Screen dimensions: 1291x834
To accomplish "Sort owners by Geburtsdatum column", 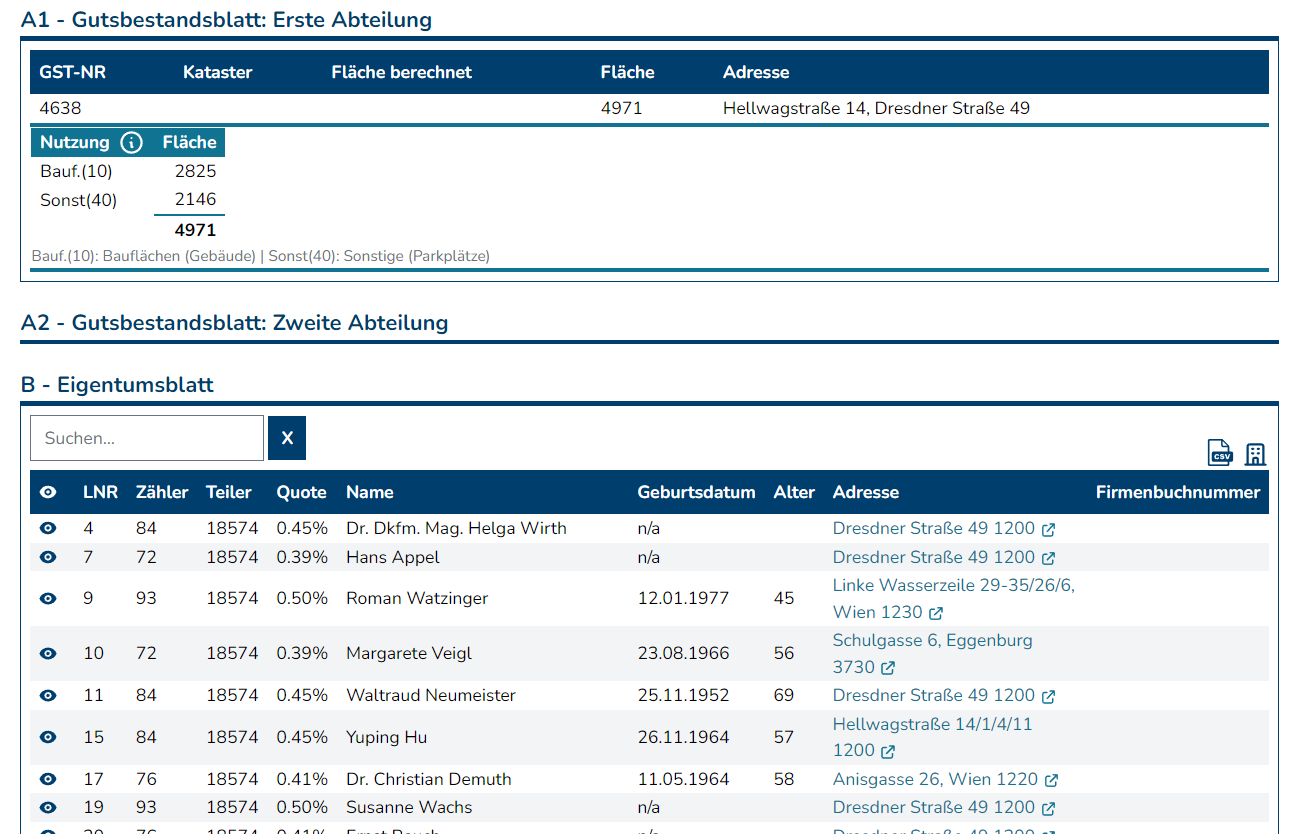I will point(696,492).
